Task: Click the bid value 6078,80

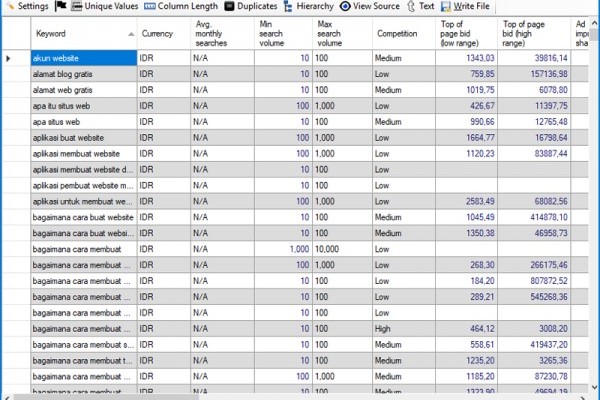Action: click(553, 90)
